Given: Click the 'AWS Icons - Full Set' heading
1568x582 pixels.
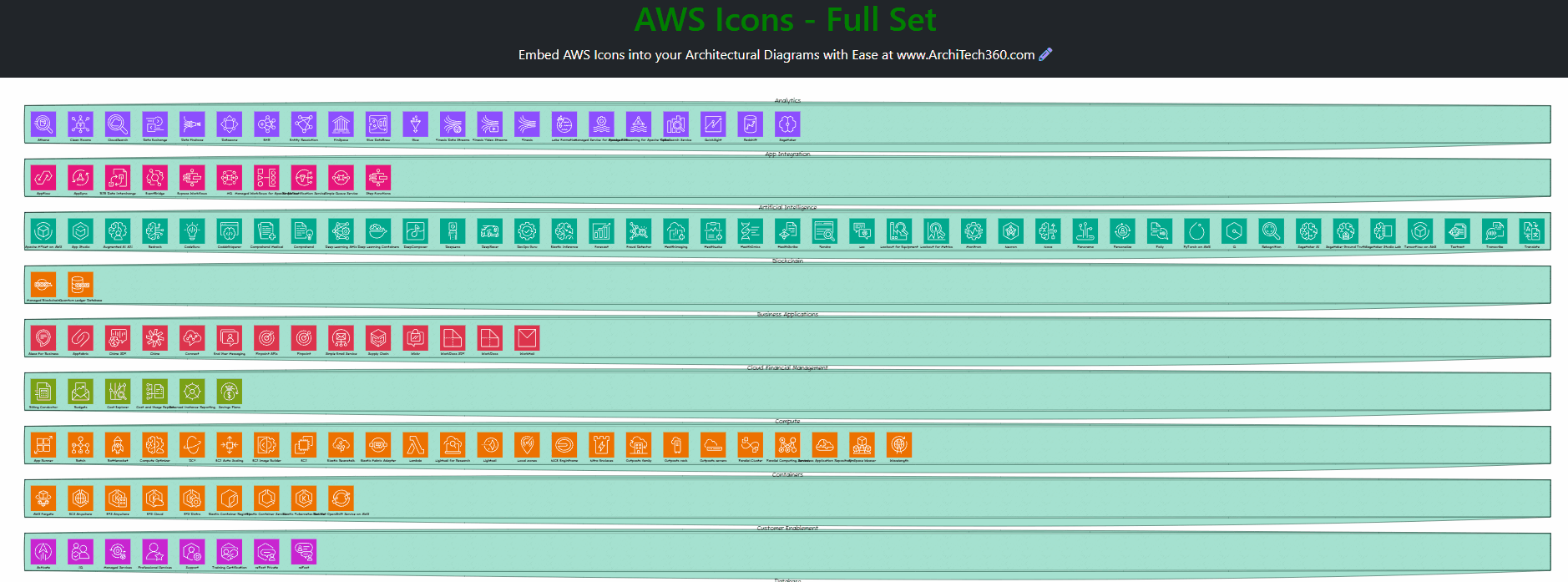Looking at the screenshot, I should point(785,20).
